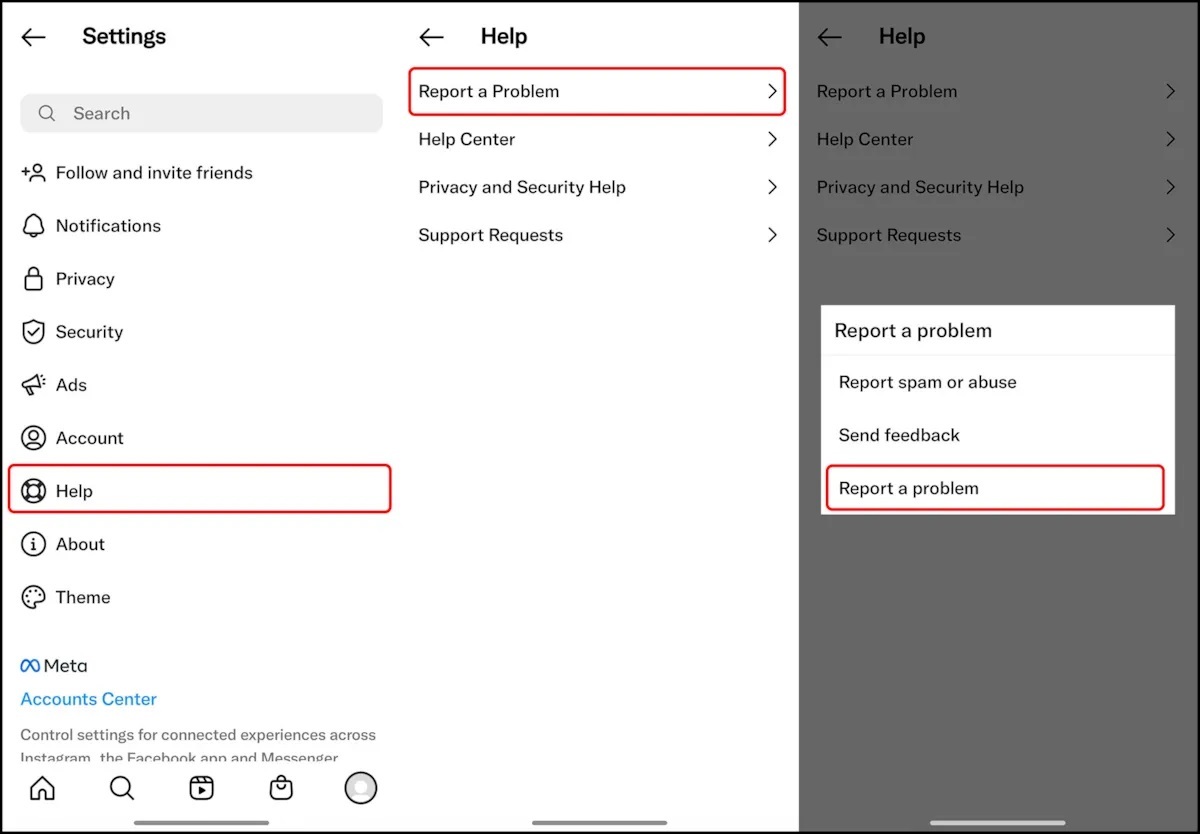
Task: Open the Reels icon in bottom bar
Action: pos(202,788)
